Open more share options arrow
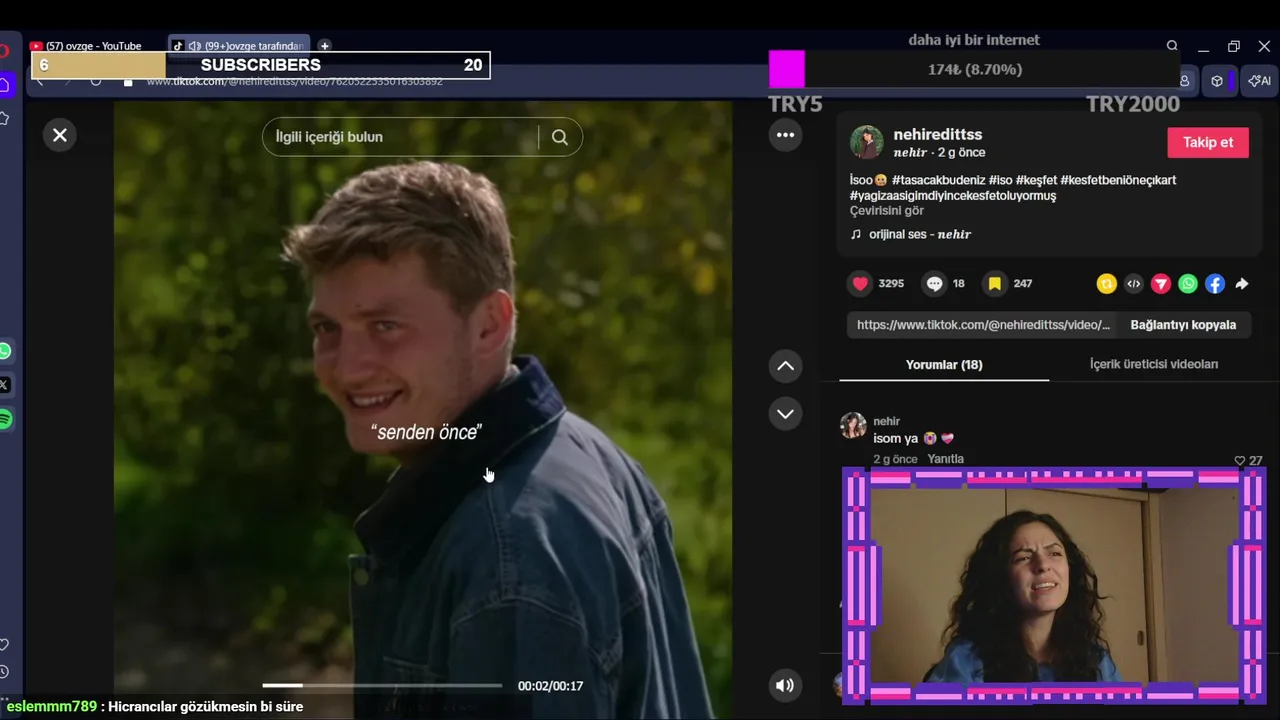The height and width of the screenshot is (720, 1280). pyautogui.click(x=1241, y=284)
